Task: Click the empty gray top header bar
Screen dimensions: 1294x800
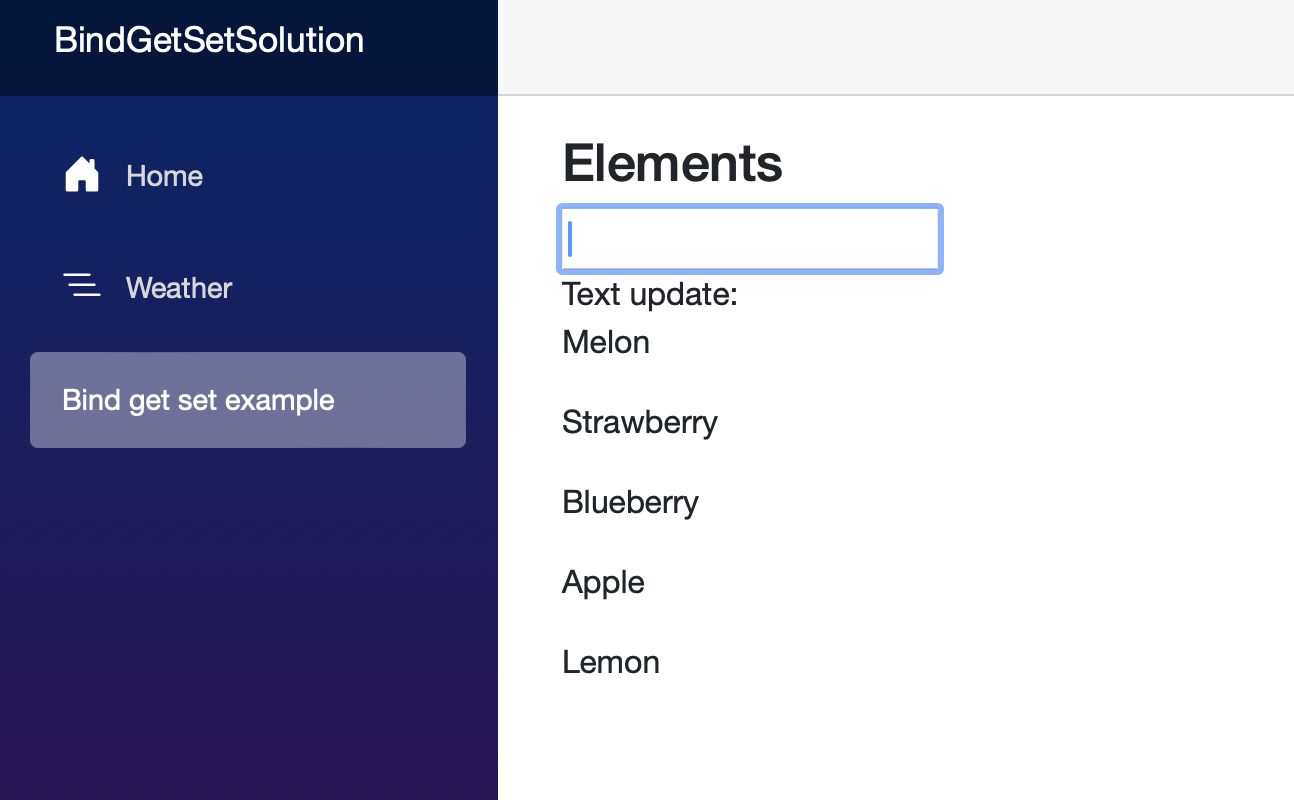Action: 895,47
